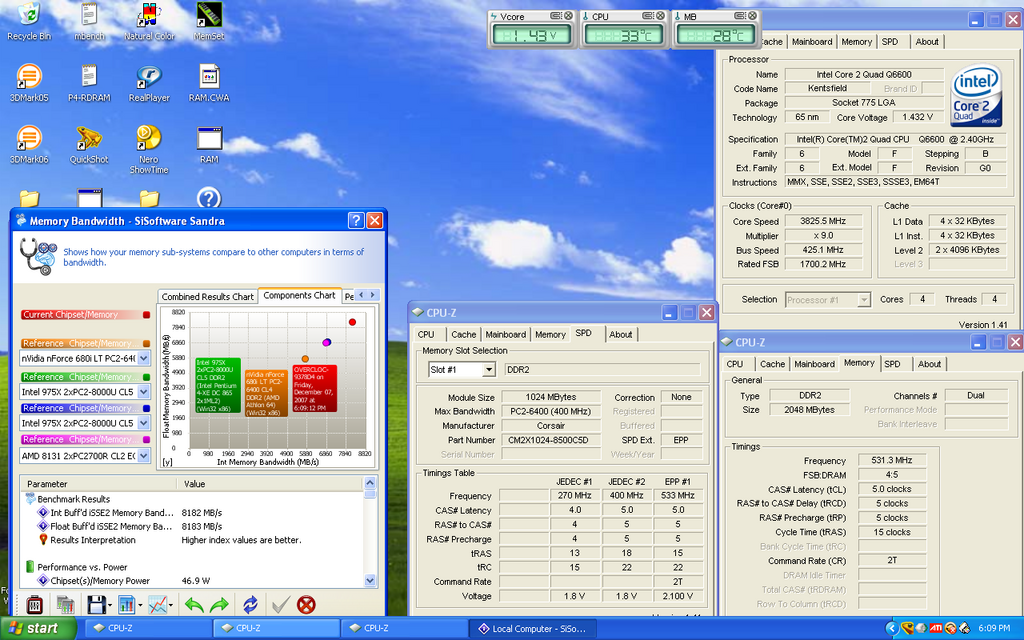Image resolution: width=1024 pixels, height=640 pixels.
Task: Select the RealPlayer desktop shortcut
Action: 149,83
